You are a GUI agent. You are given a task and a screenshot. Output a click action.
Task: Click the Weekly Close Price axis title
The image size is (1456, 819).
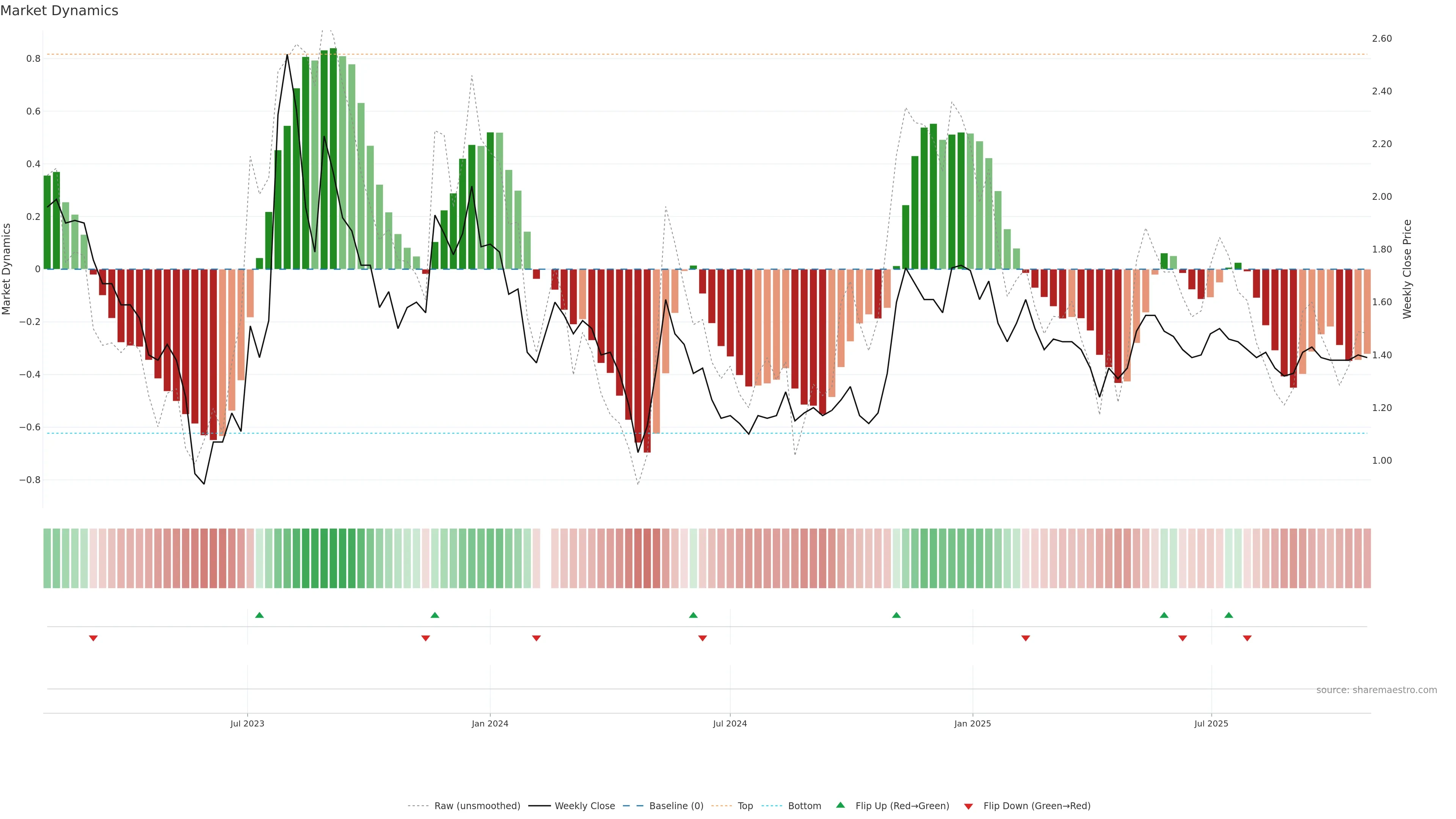point(1407,269)
